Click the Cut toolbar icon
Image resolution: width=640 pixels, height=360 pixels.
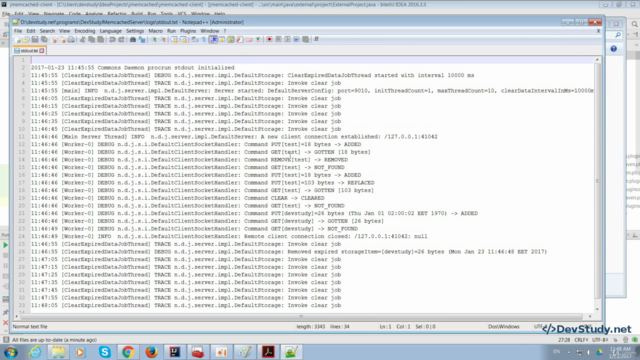[x=82, y=39]
